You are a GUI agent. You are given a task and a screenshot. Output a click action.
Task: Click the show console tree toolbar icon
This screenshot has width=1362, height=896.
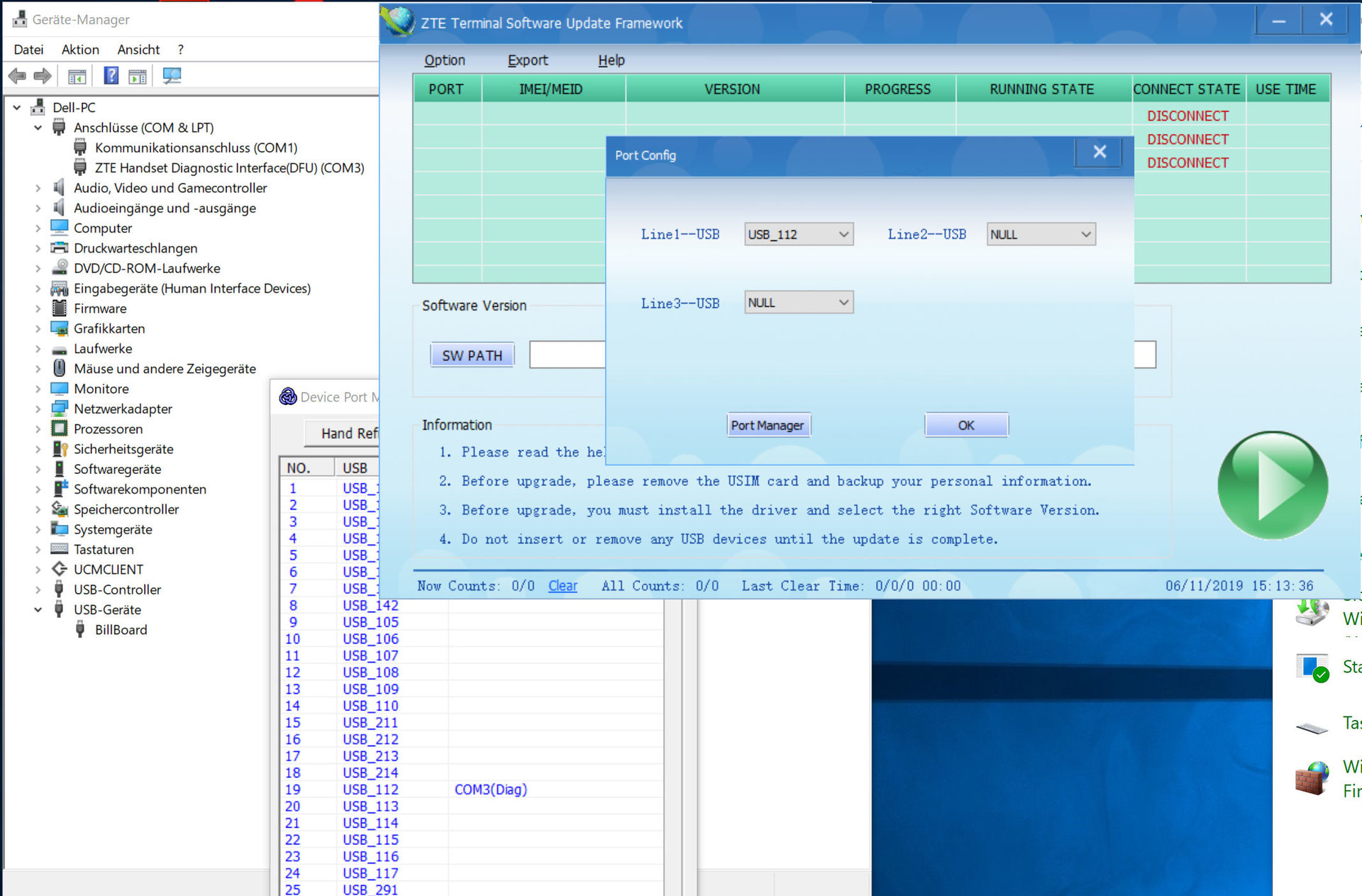pos(77,76)
